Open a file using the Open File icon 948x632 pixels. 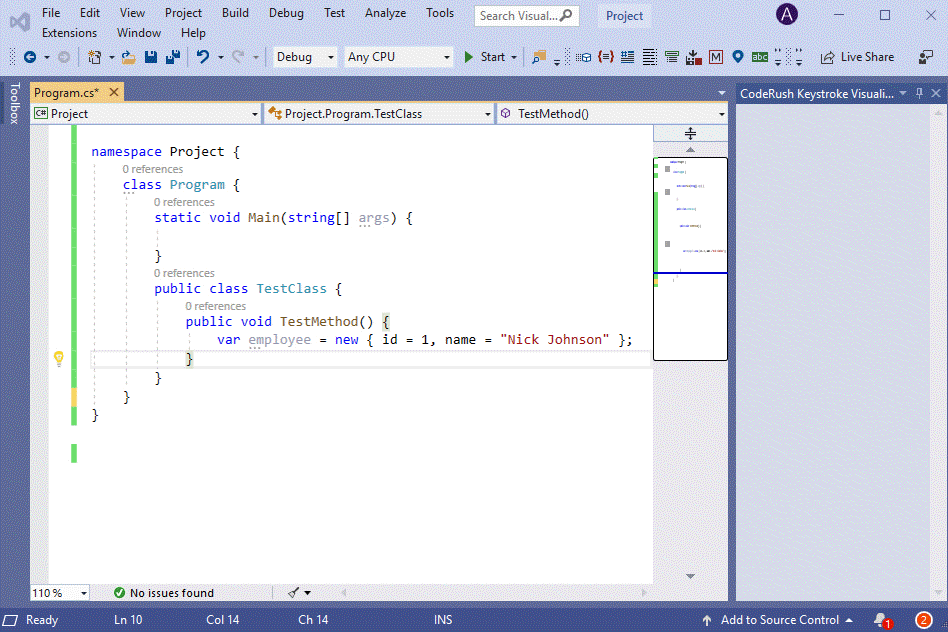(128, 57)
